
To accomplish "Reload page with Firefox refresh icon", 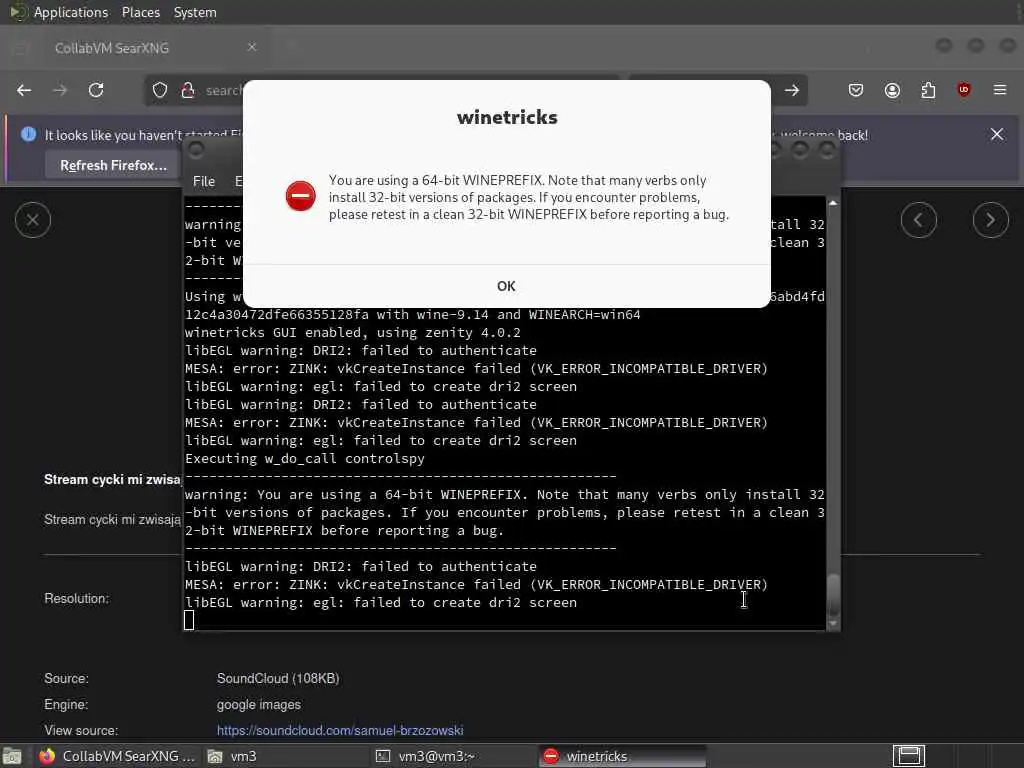I will pyautogui.click(x=96, y=90).
